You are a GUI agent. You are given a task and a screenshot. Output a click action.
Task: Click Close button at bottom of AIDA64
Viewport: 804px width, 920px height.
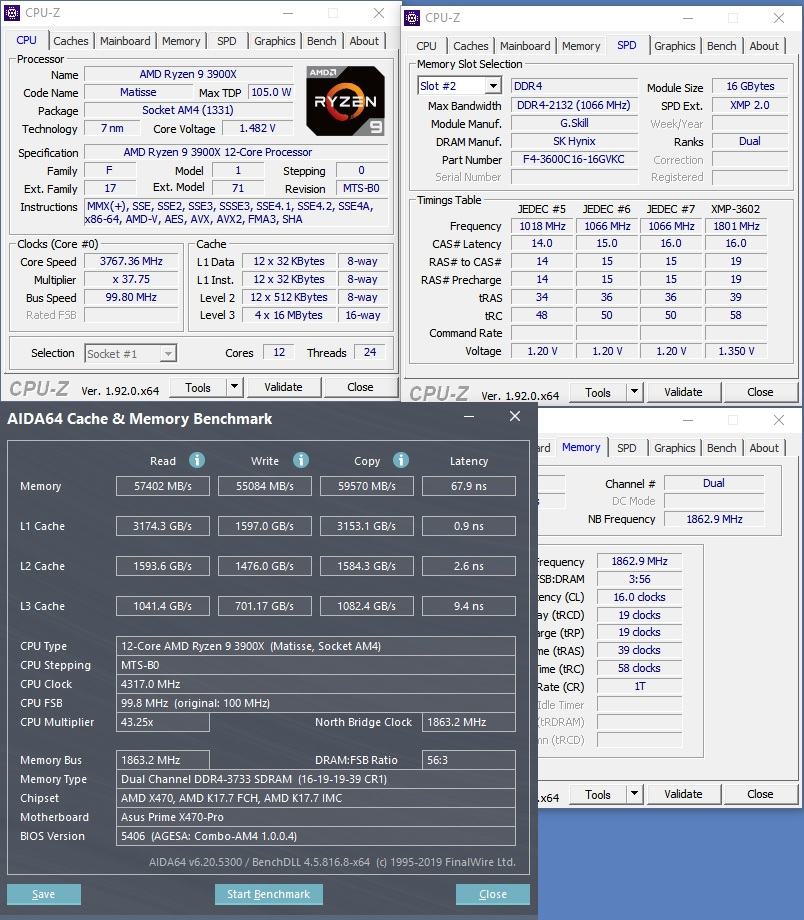tap(492, 894)
